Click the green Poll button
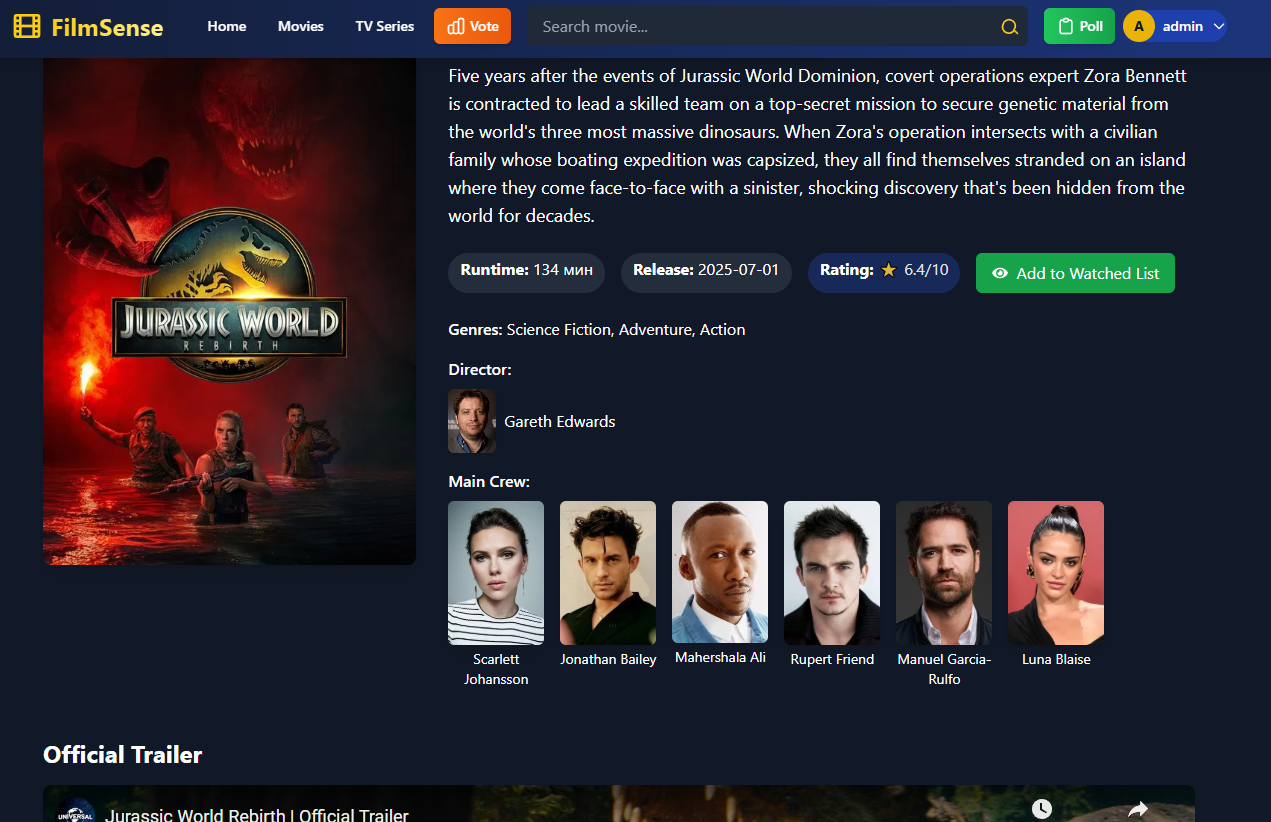The height and width of the screenshot is (822, 1271). click(1079, 26)
